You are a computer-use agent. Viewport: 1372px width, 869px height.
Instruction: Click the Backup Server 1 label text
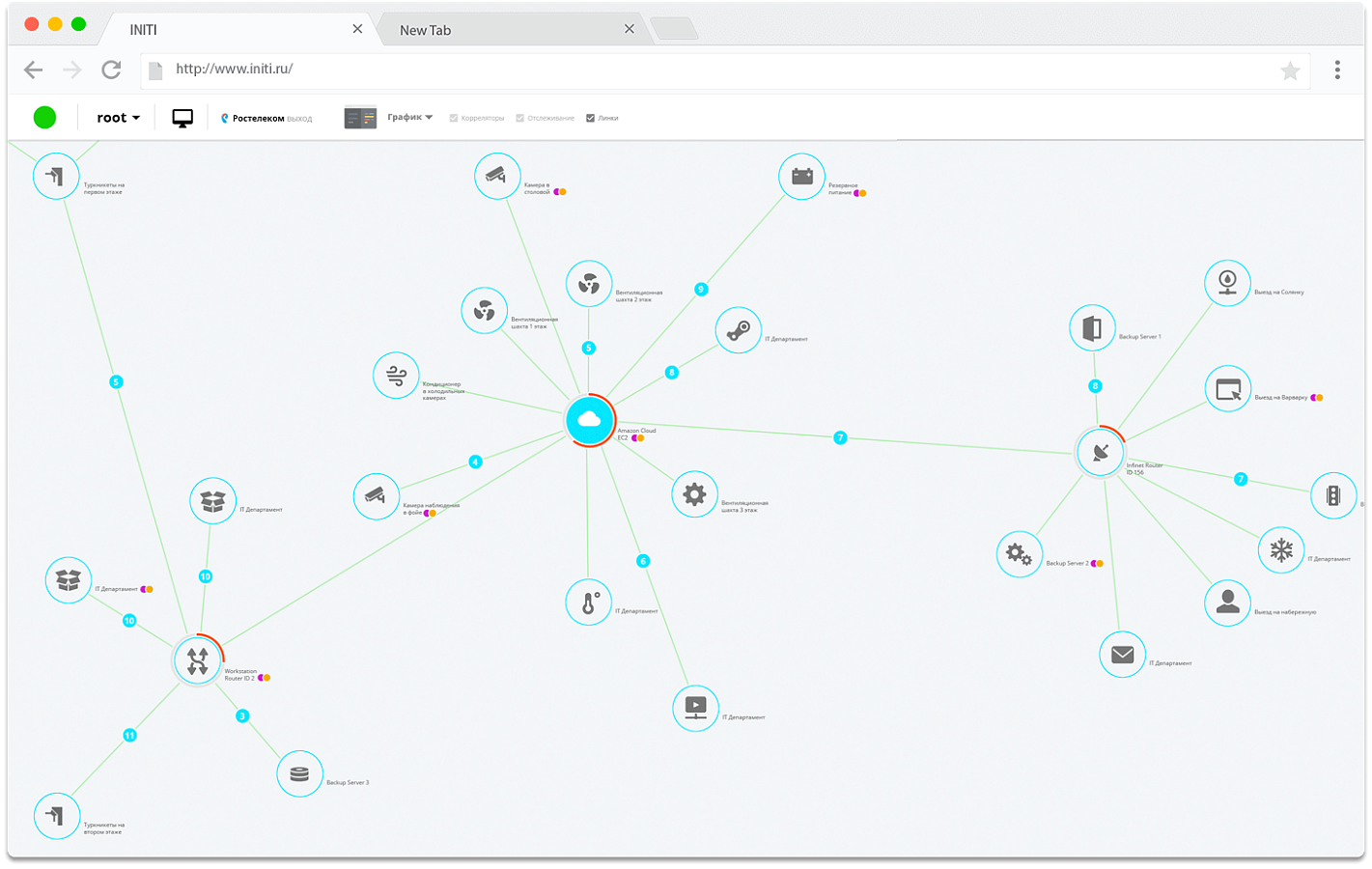tap(1139, 337)
